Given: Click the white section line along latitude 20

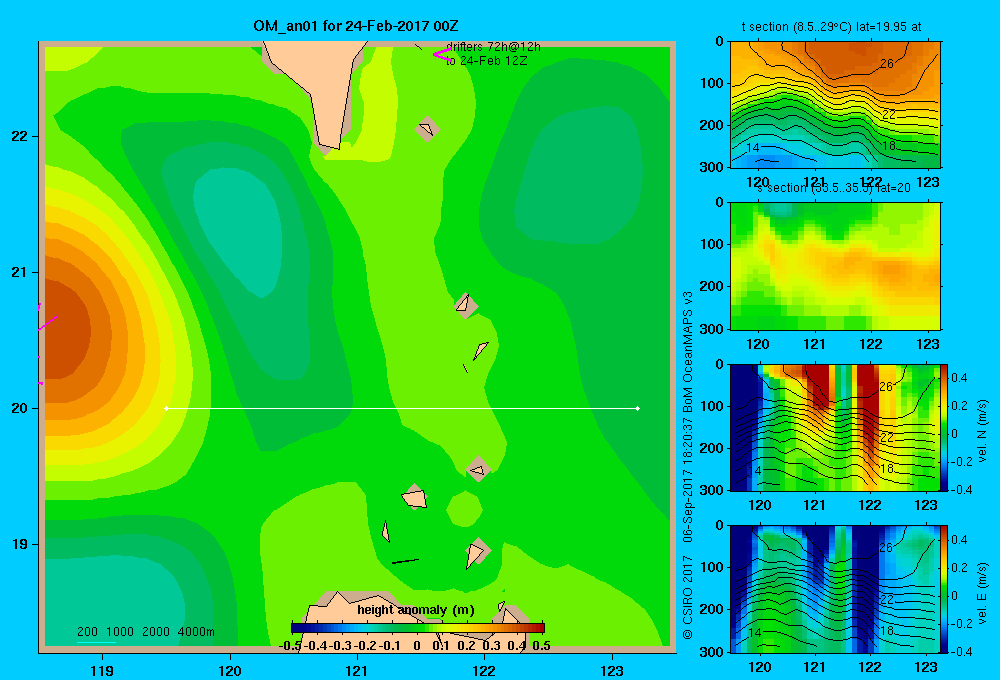Looking at the screenshot, I should point(402,408).
